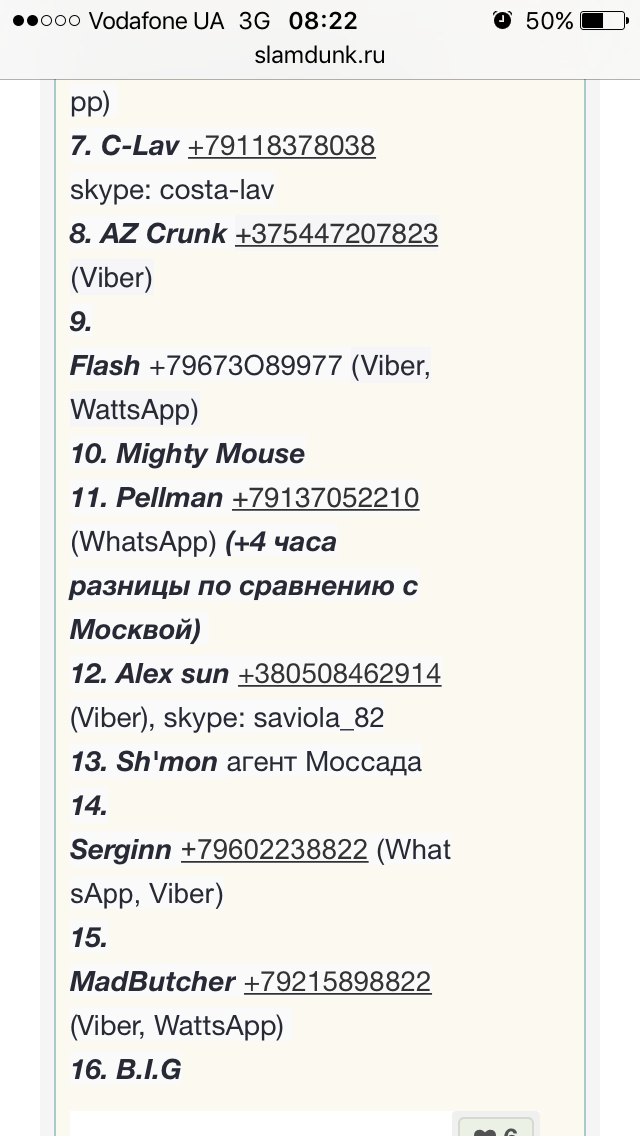Call Pellman number +79137052210
The image size is (640, 1136).
[325, 498]
